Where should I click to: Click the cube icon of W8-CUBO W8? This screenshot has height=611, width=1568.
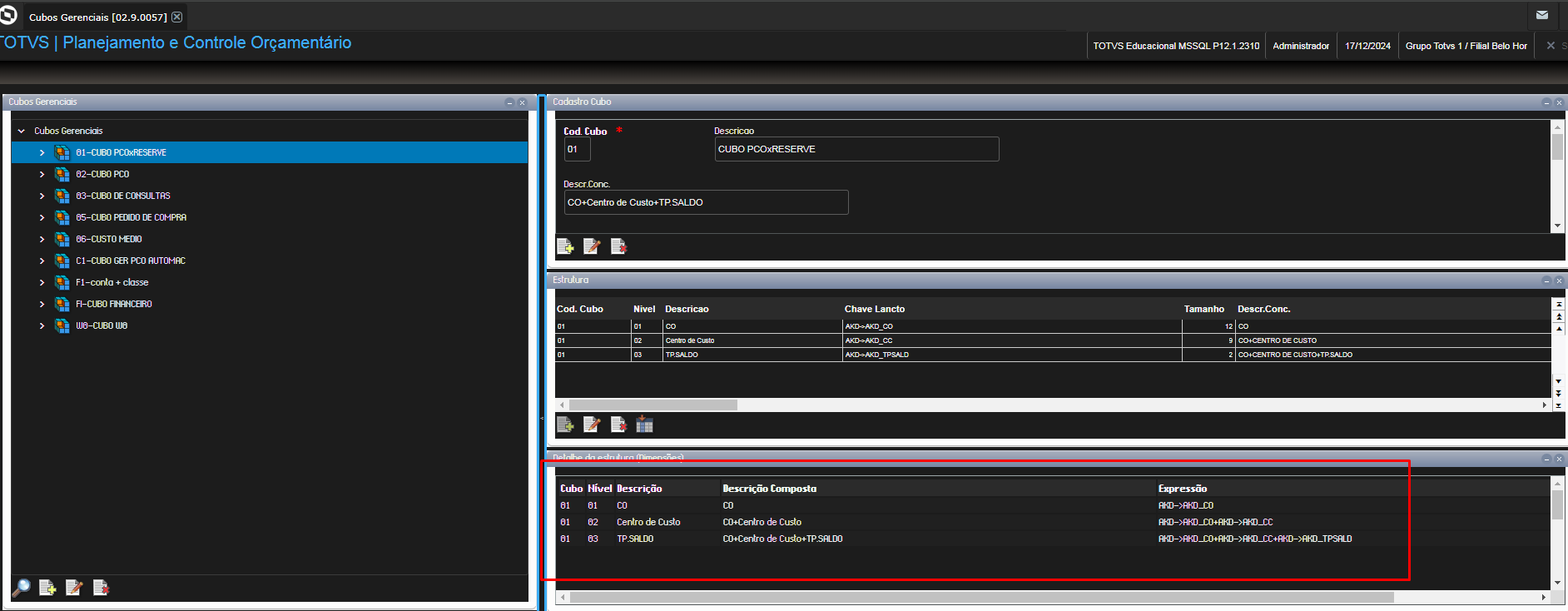pyautogui.click(x=62, y=325)
